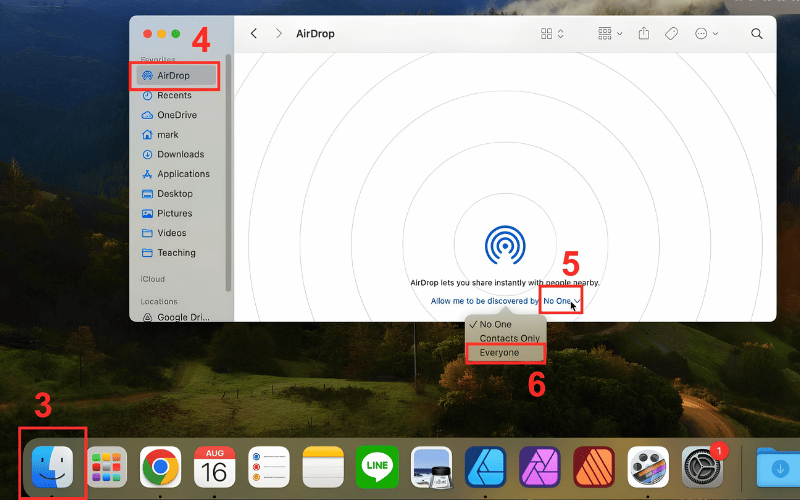This screenshot has height=500, width=800.
Task: Open the Notes app in the Dock
Action: (x=323, y=466)
